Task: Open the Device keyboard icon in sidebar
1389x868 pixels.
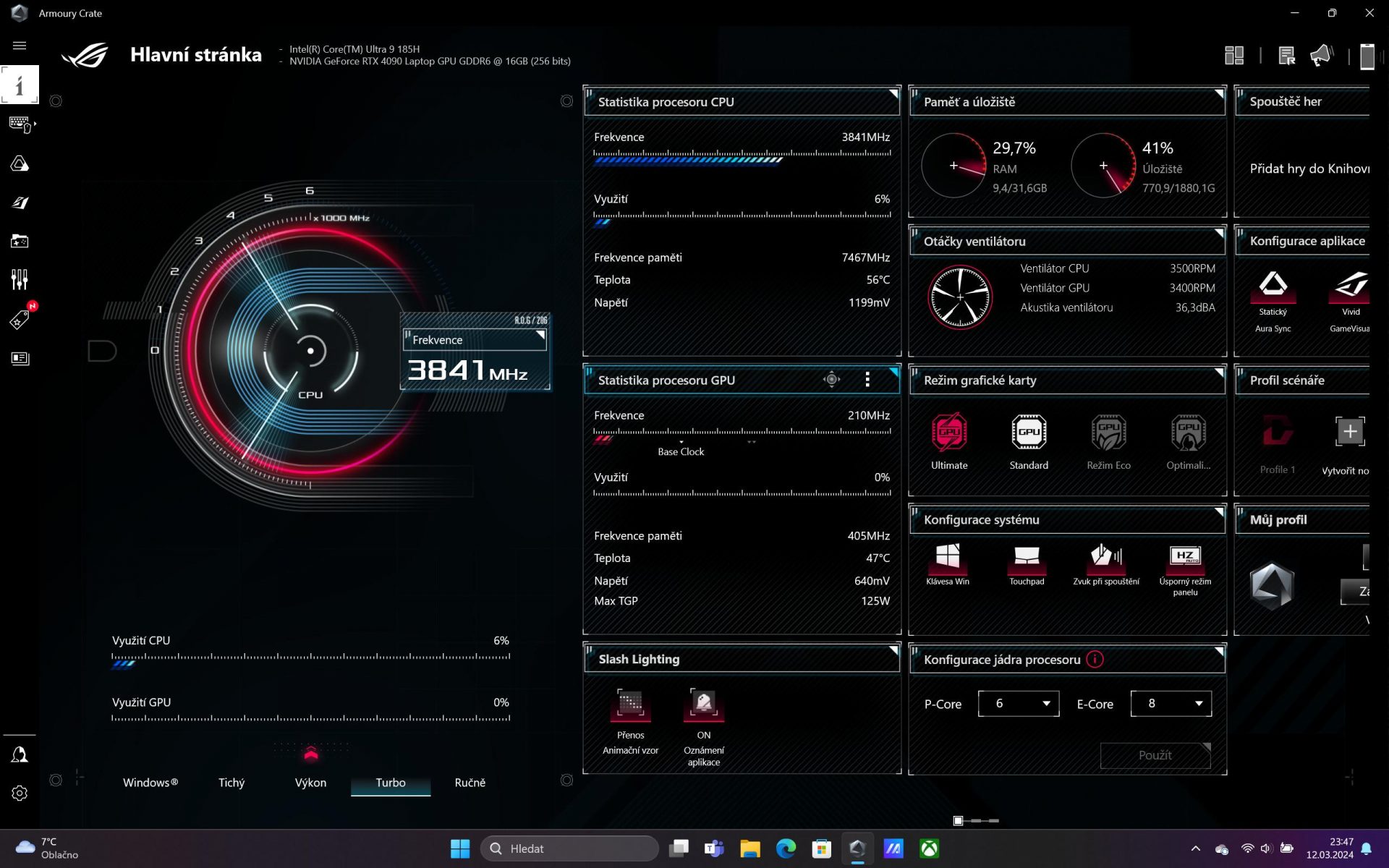Action: [21, 124]
